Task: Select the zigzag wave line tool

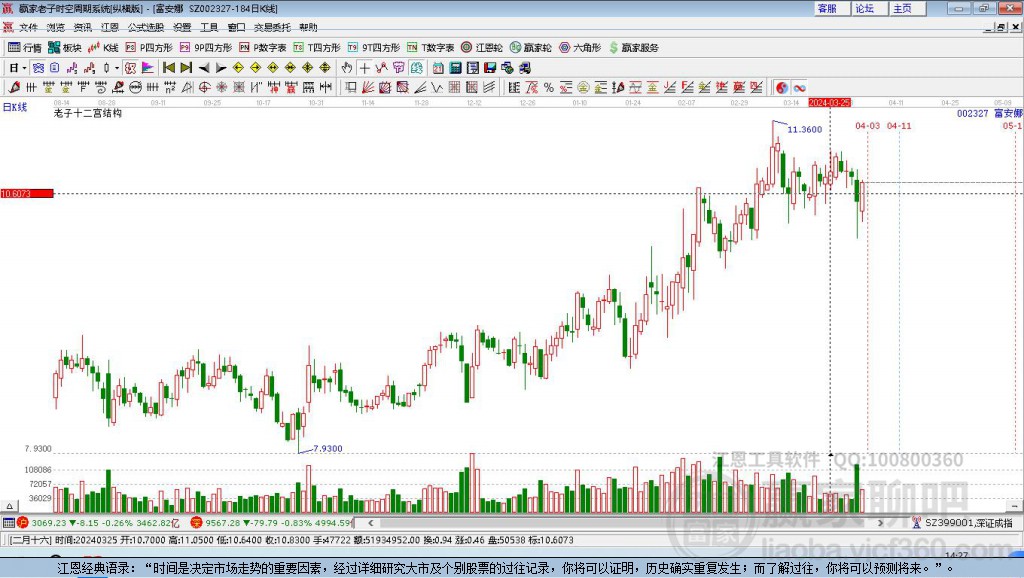Action: click(x=436, y=88)
